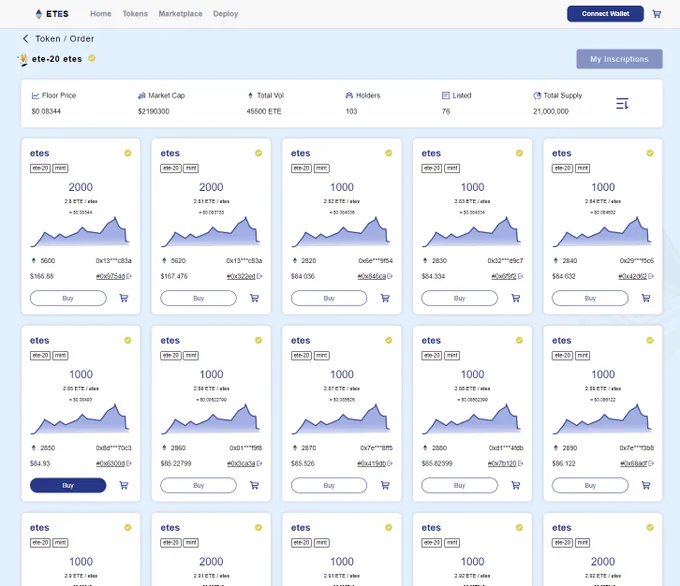Image resolution: width=680 pixels, height=586 pixels.
Task: Open the #0x419db inscription link
Action: [372, 463]
